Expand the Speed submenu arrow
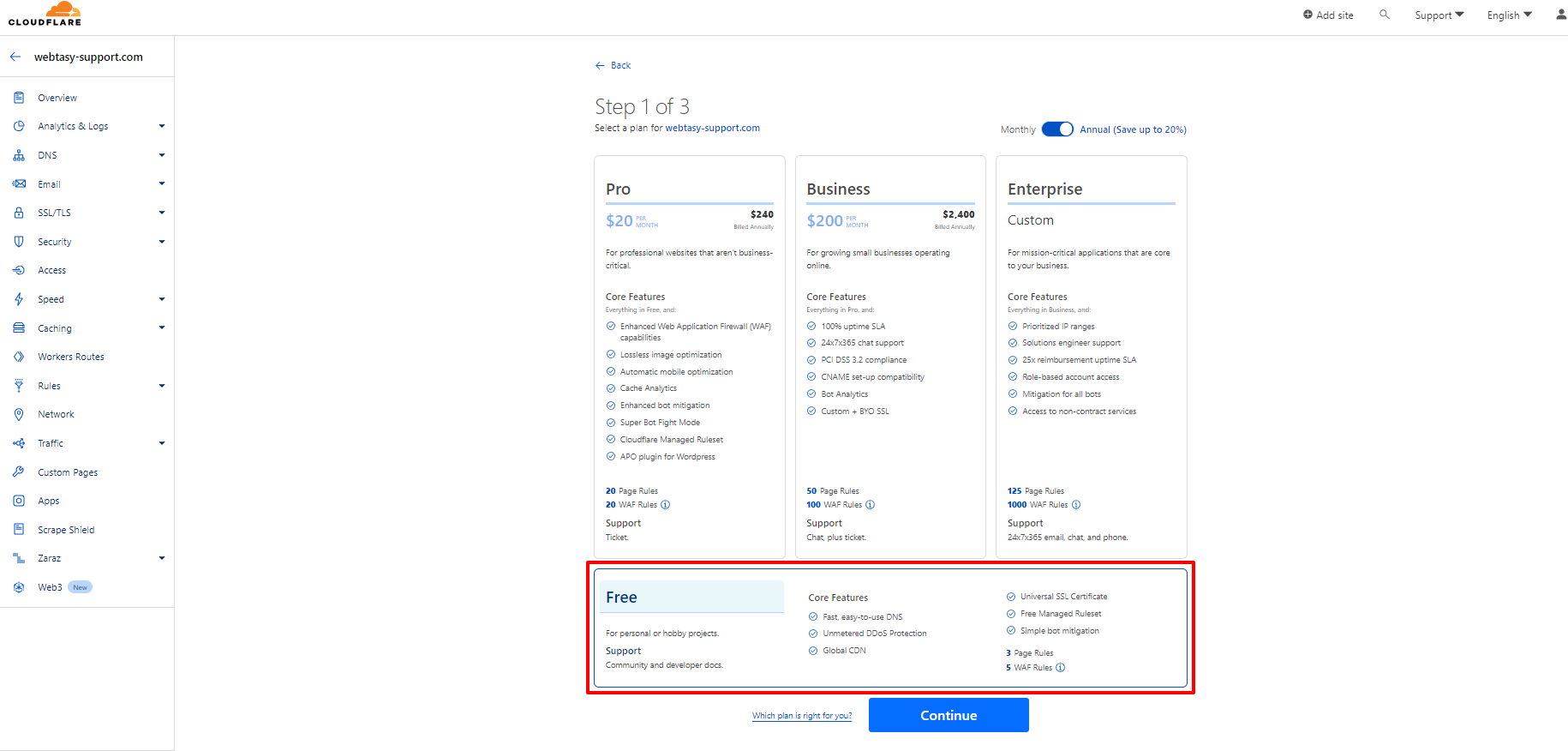This screenshot has width=1568, height=751. tap(162, 299)
